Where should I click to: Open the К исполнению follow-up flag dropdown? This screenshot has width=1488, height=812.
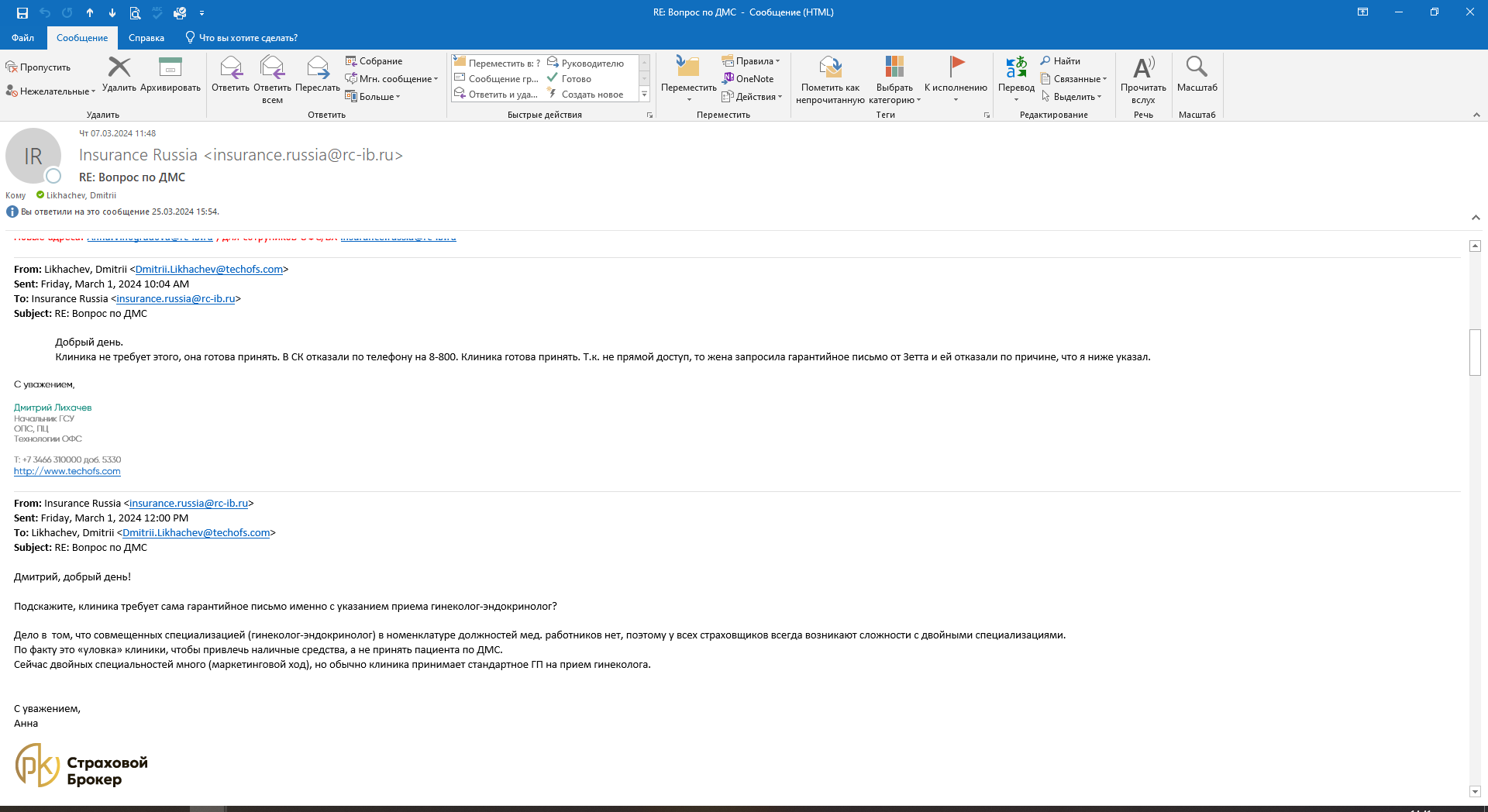pos(956,79)
